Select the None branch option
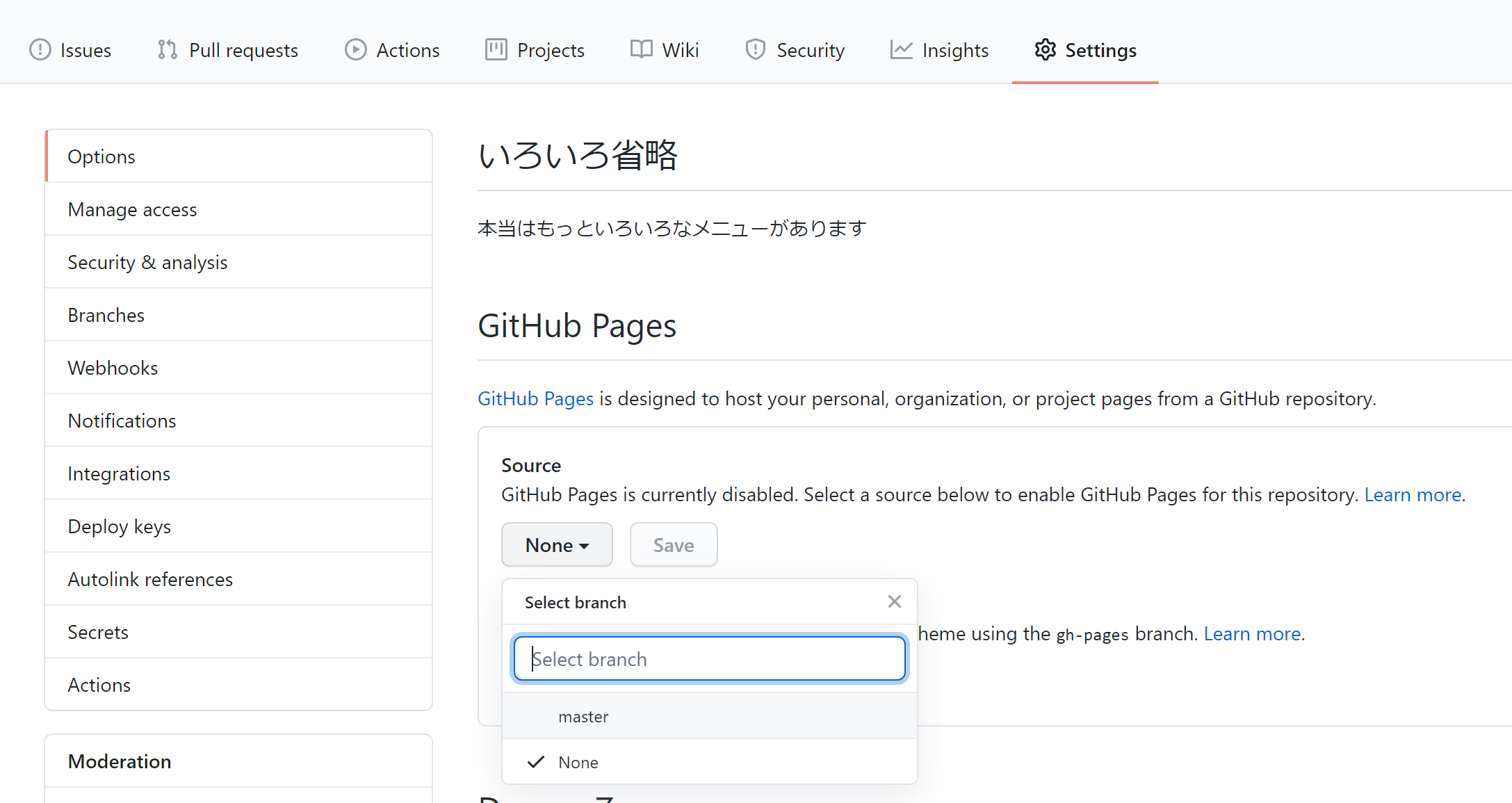Screen dimensions: 1512x803 (x=578, y=762)
